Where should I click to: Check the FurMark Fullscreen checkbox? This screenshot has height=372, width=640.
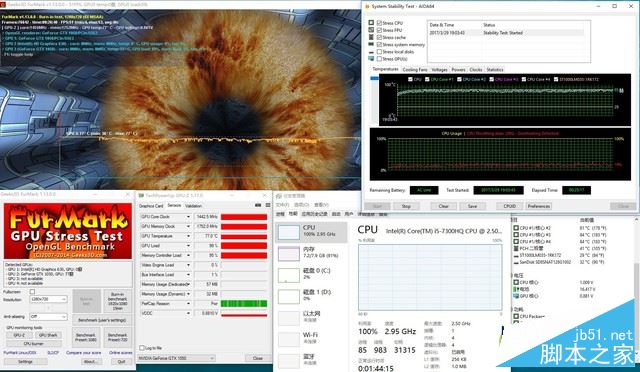point(32,292)
